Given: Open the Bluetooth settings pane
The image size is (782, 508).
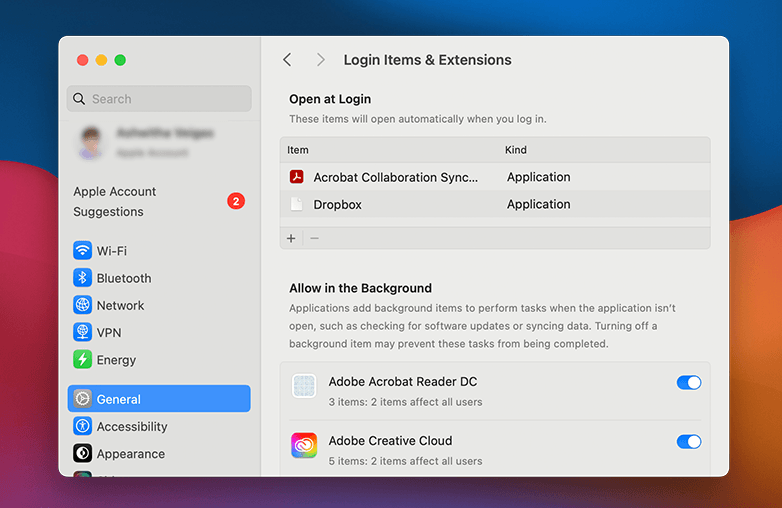Looking at the screenshot, I should (159, 278).
